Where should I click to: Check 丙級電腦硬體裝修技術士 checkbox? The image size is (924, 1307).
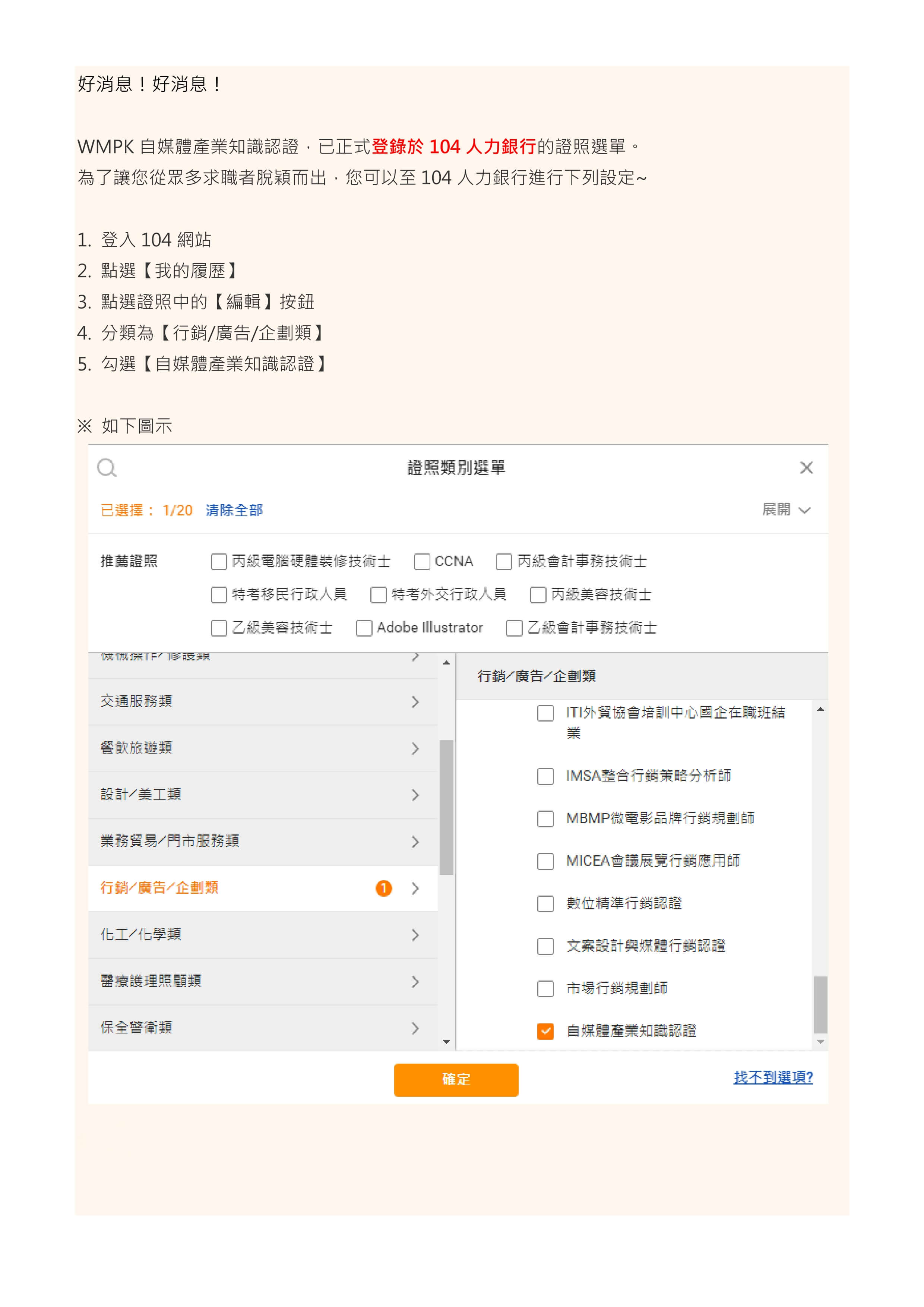coord(219,562)
